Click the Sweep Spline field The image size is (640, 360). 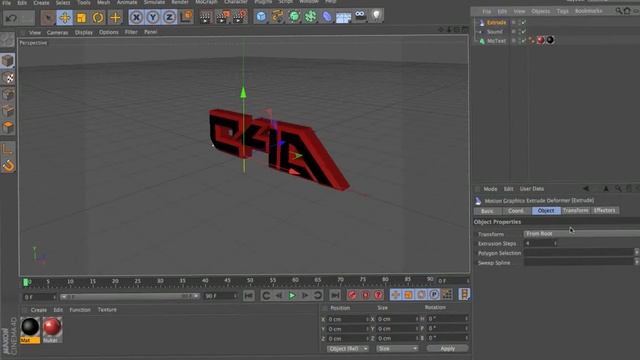578,263
